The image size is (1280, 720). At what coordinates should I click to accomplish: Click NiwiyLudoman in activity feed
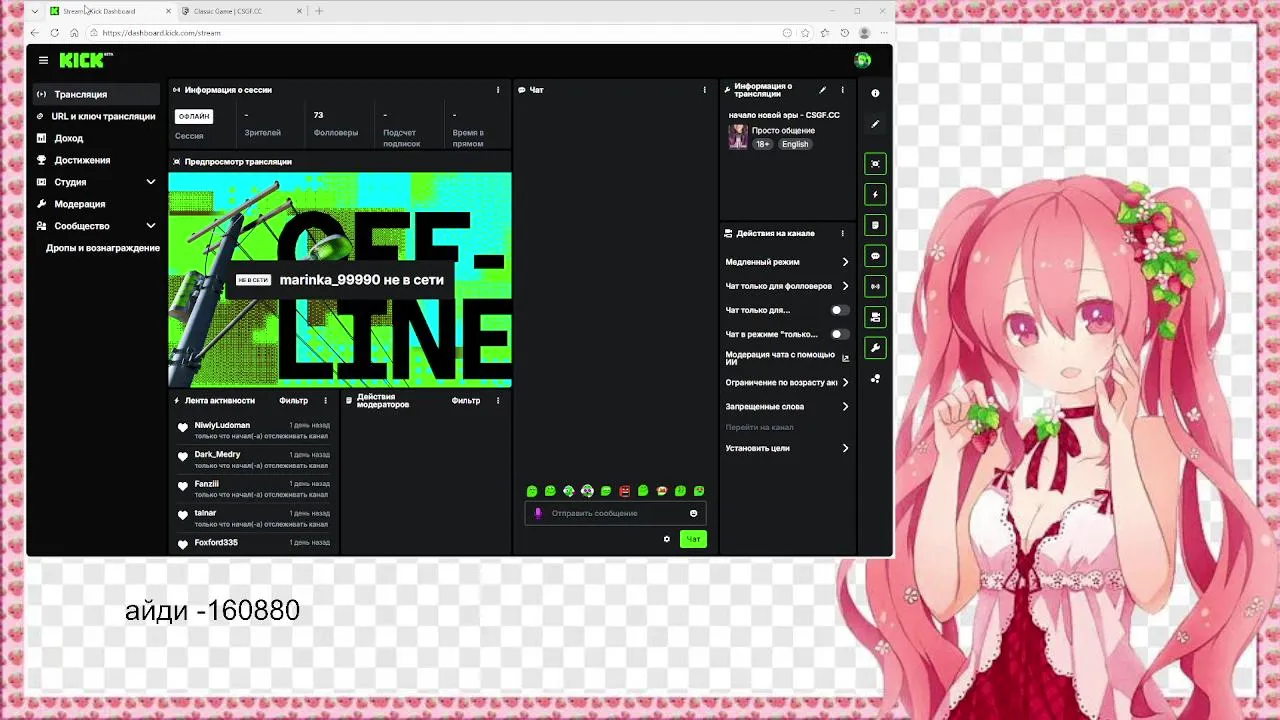click(x=222, y=425)
